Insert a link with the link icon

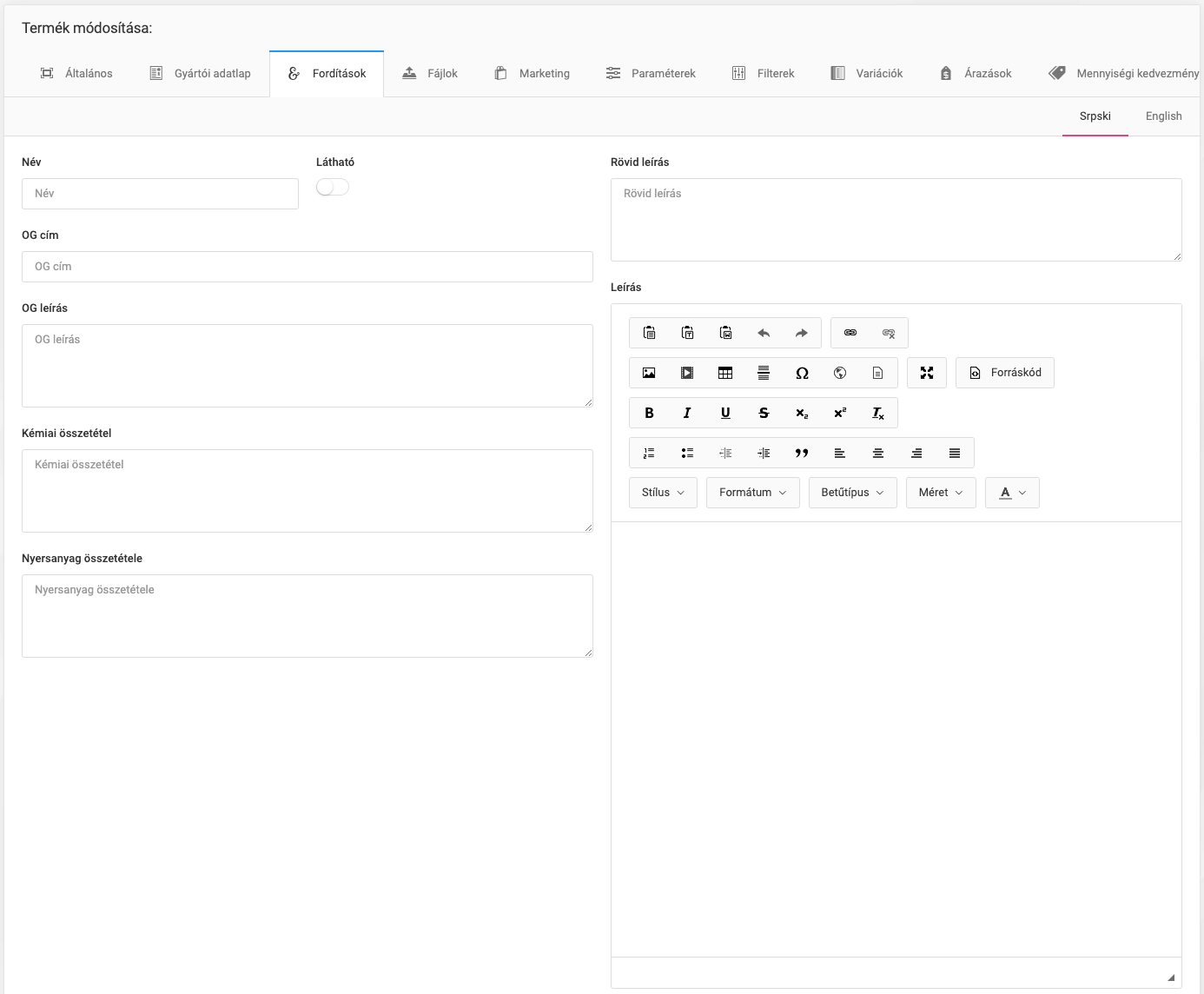[850, 333]
